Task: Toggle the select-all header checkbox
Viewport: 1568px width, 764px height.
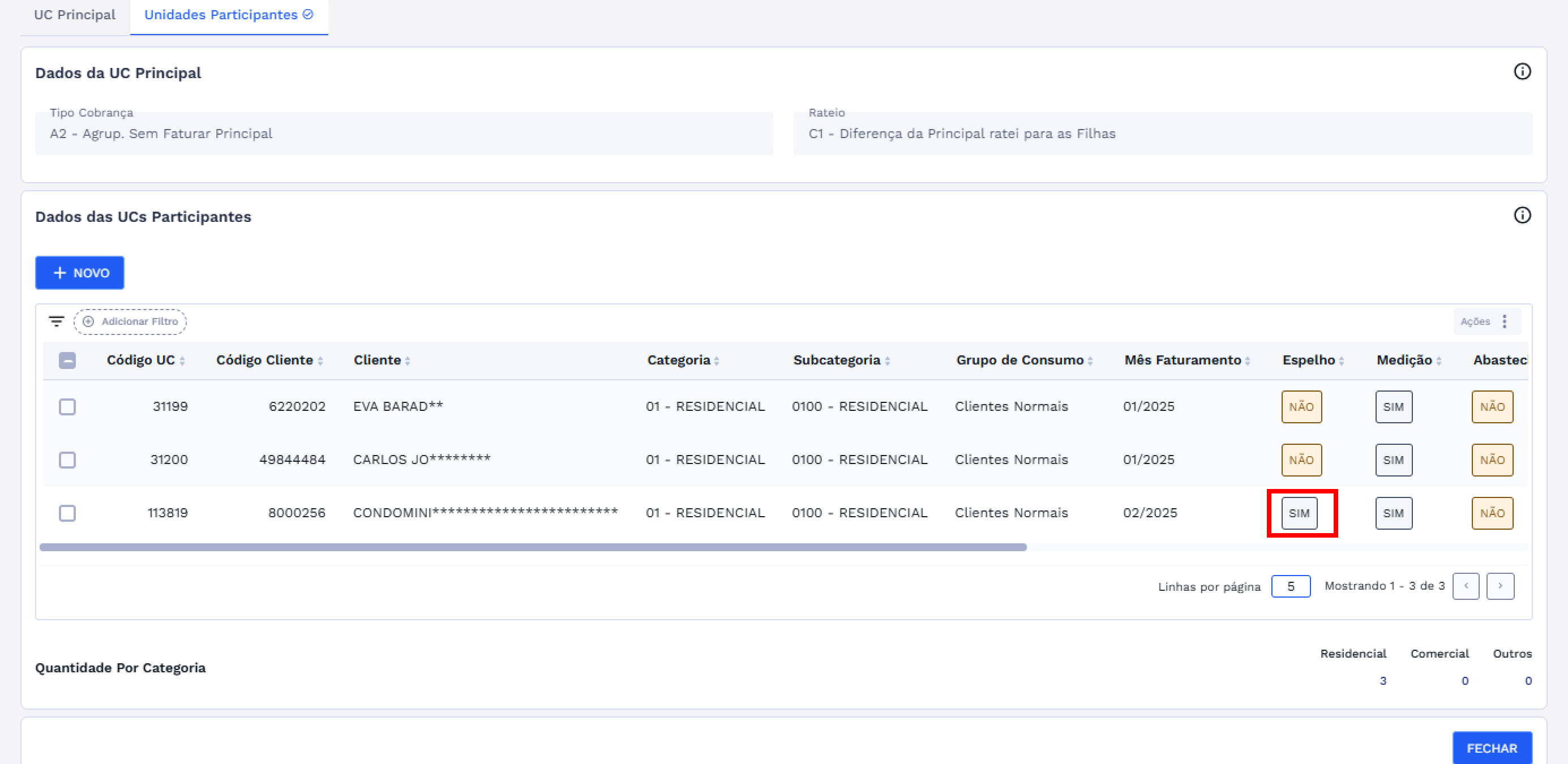Action: click(67, 360)
